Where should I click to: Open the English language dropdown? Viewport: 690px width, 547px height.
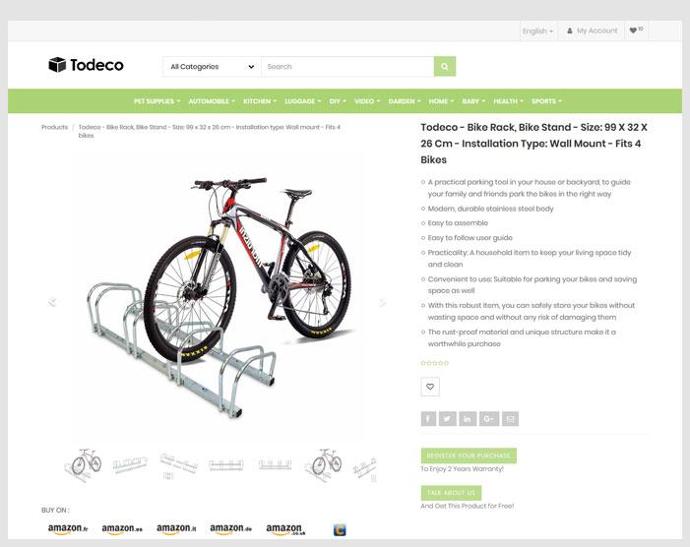click(x=538, y=31)
